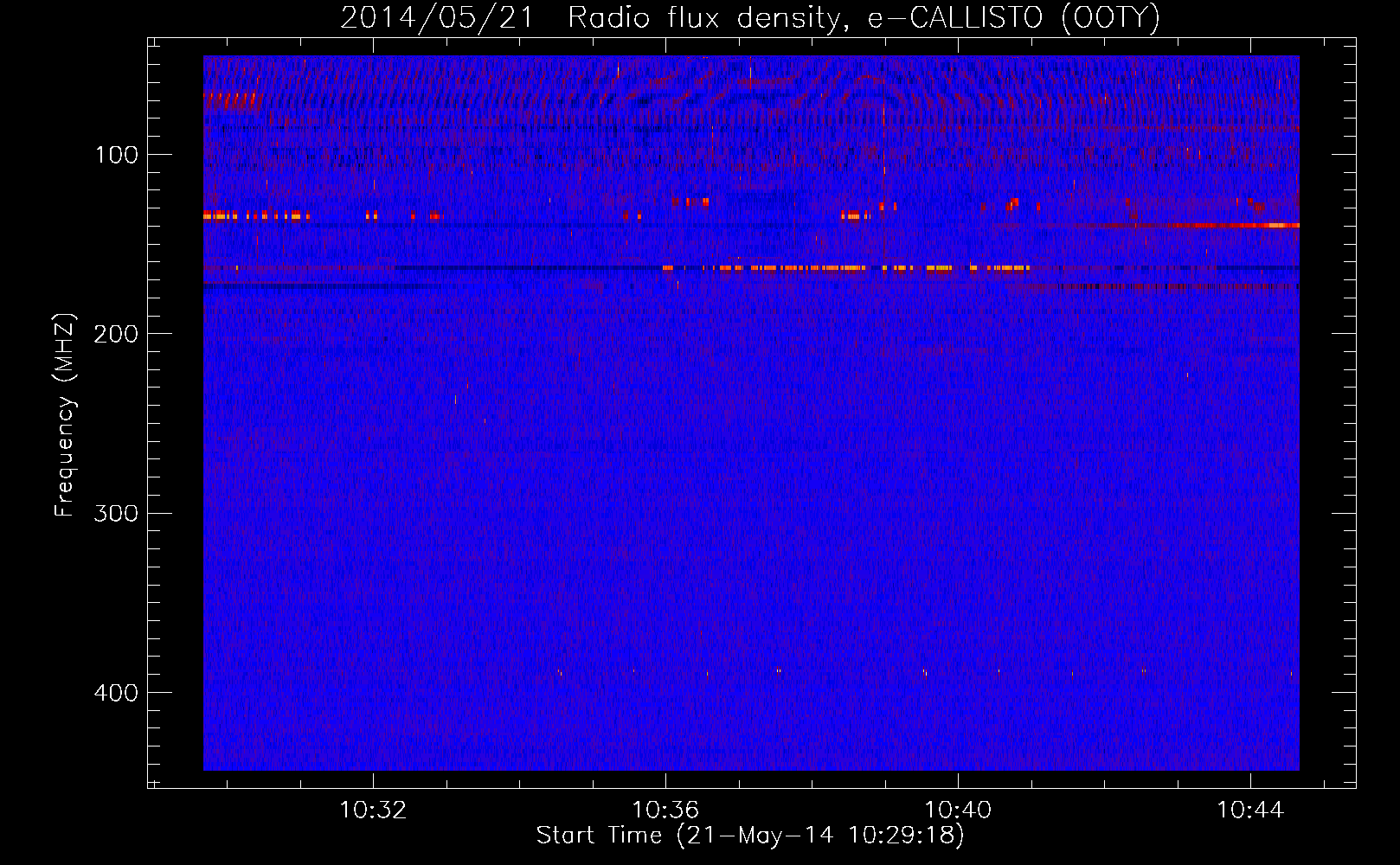Image resolution: width=1400 pixels, height=865 pixels.
Task: Click the 400 frequency tick label
Action: pos(116,693)
